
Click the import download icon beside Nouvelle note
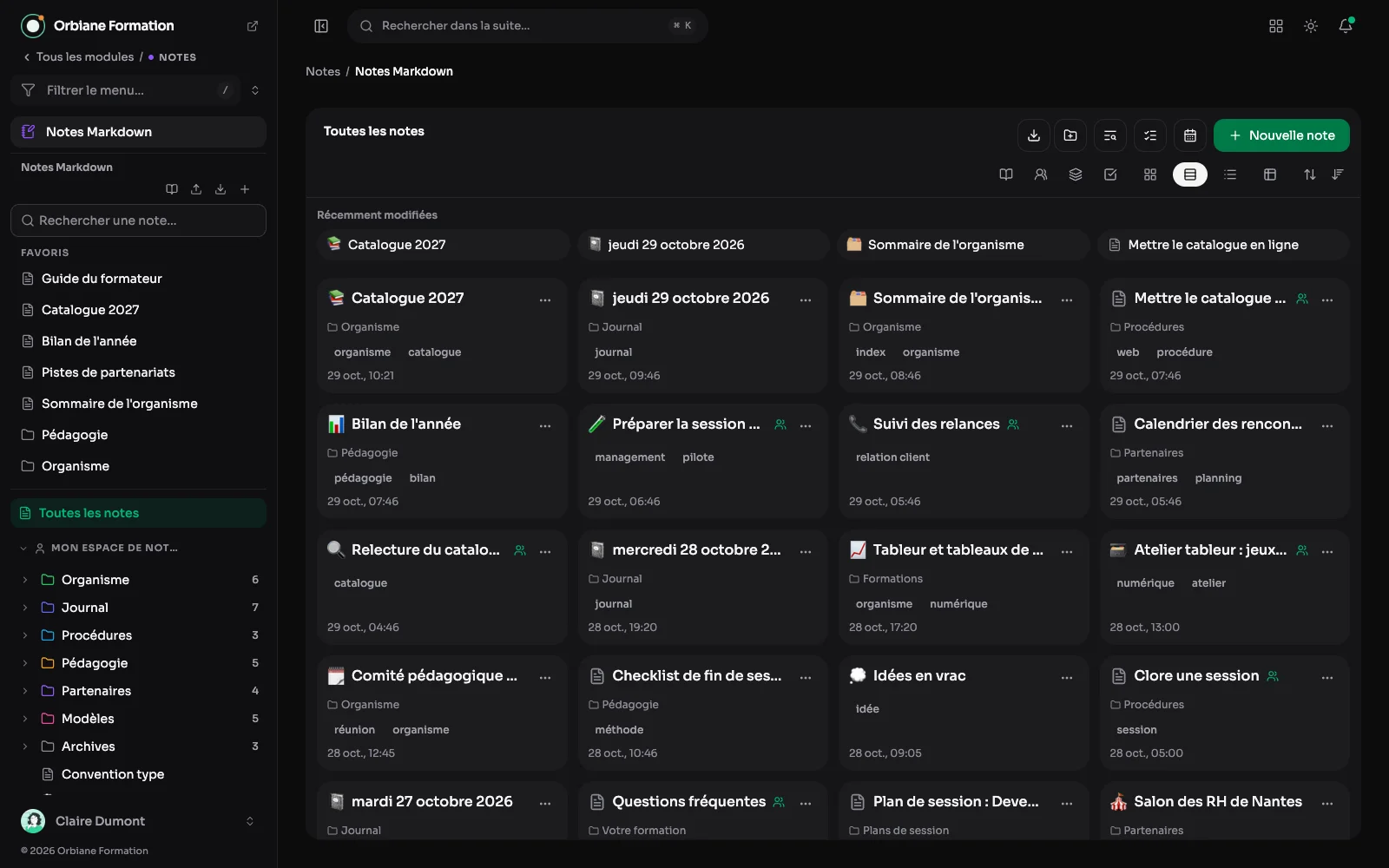pyautogui.click(x=1034, y=135)
